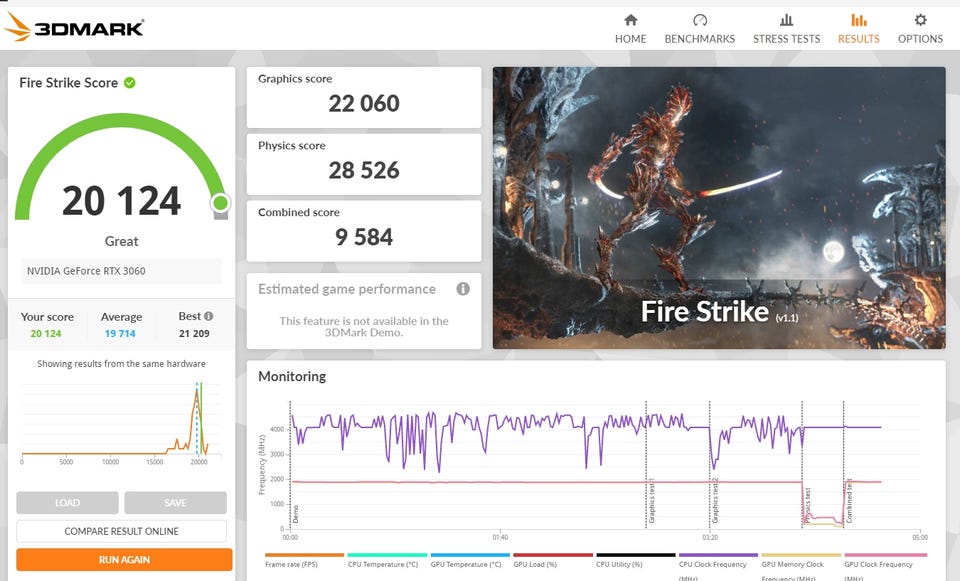
Task: Toggle CPU Utility (%) legend item
Action: pyautogui.click(x=636, y=560)
